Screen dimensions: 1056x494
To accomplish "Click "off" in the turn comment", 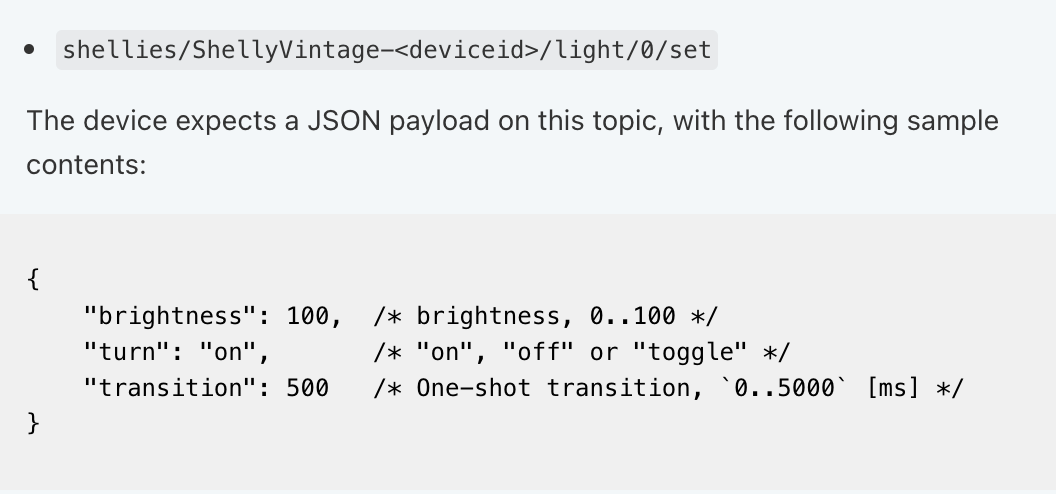I will (x=538, y=352).
